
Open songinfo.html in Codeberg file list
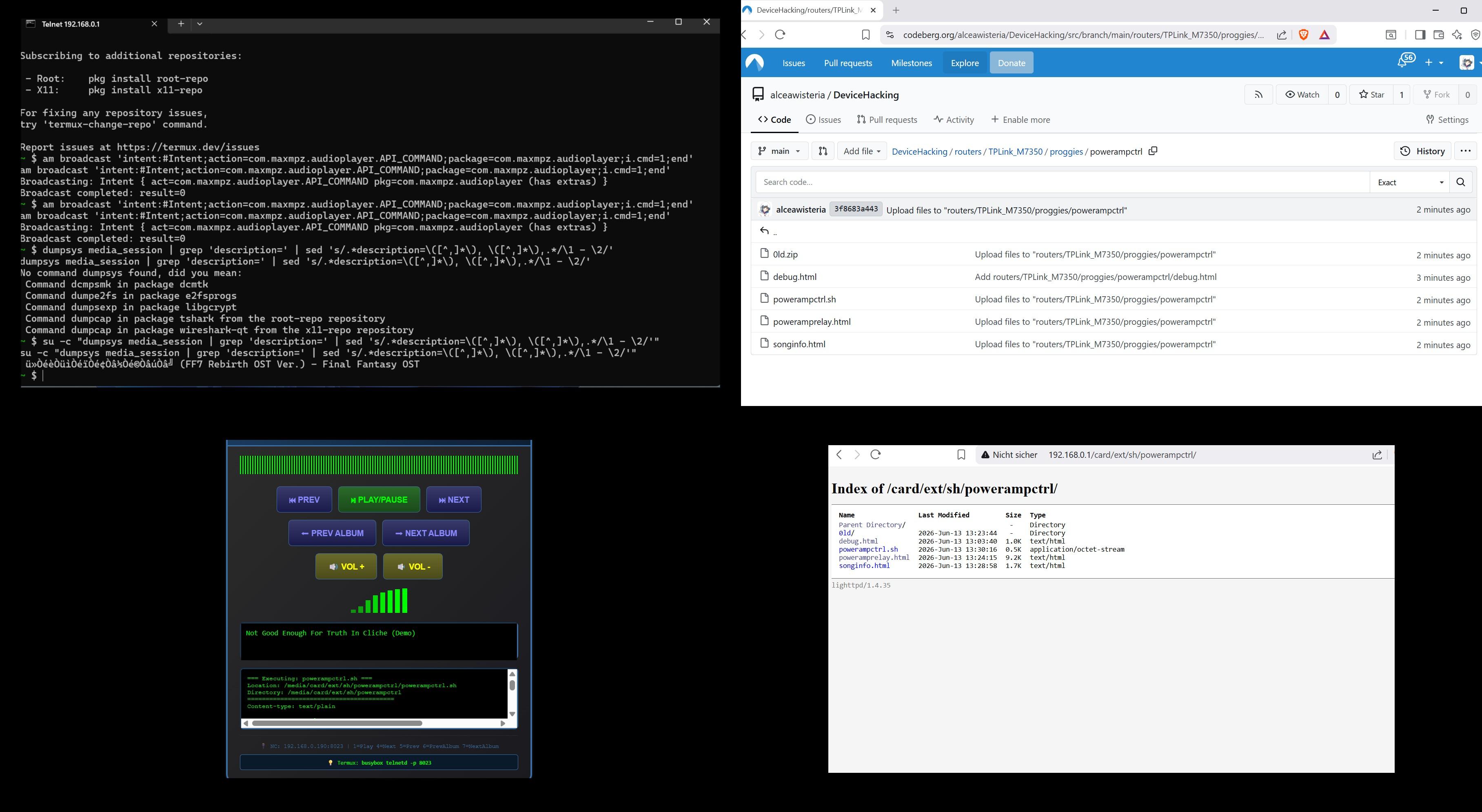[x=799, y=345]
